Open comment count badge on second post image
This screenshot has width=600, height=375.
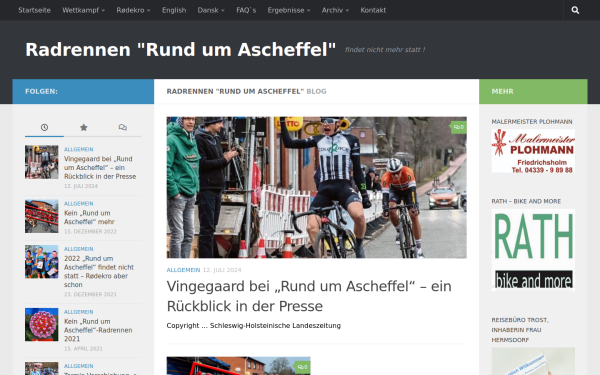302,367
